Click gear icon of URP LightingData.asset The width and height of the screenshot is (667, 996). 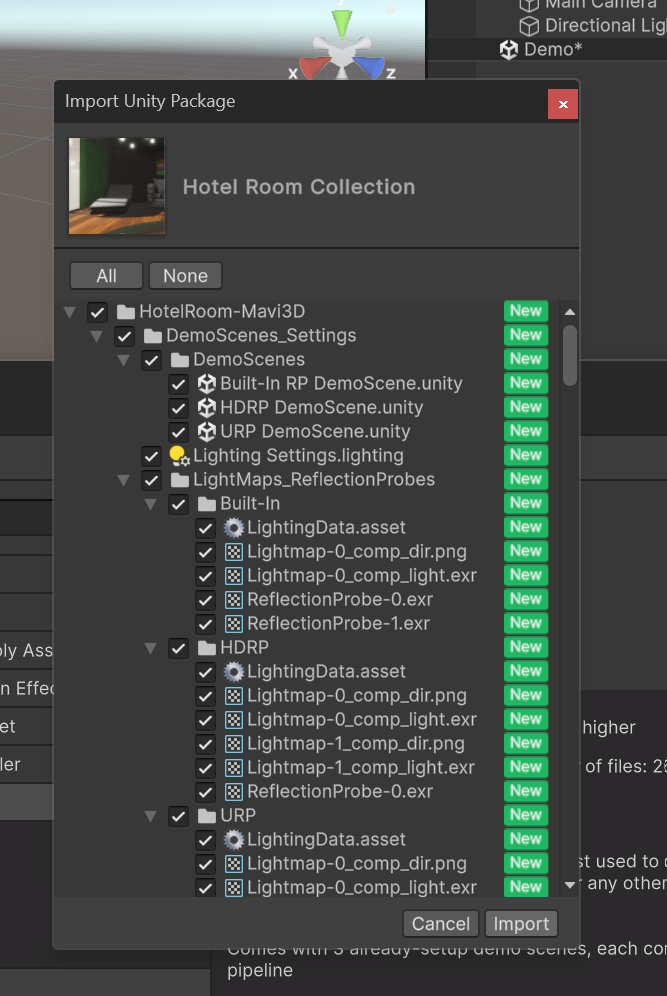(x=234, y=840)
